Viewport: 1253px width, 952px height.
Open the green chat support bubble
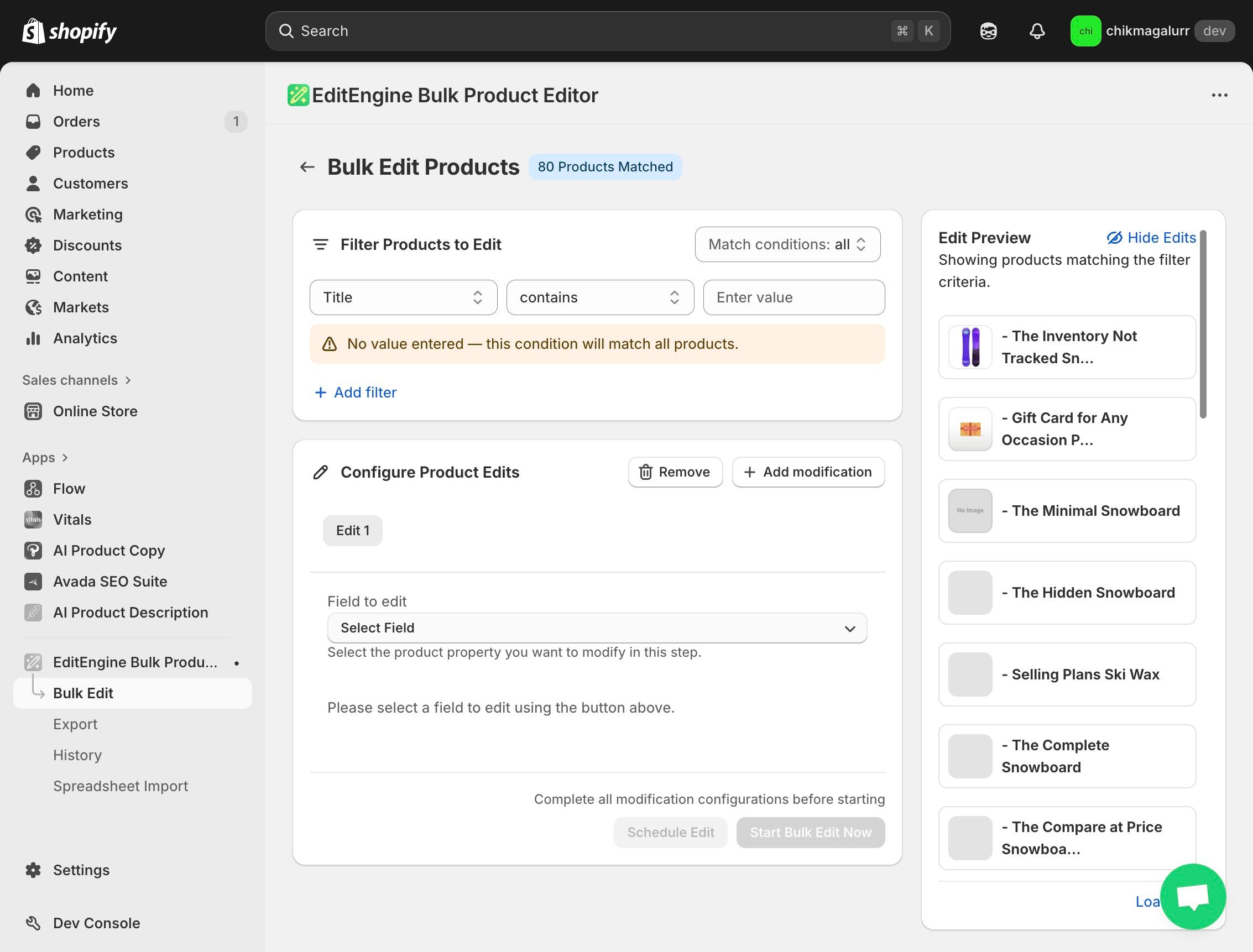[1192, 897]
